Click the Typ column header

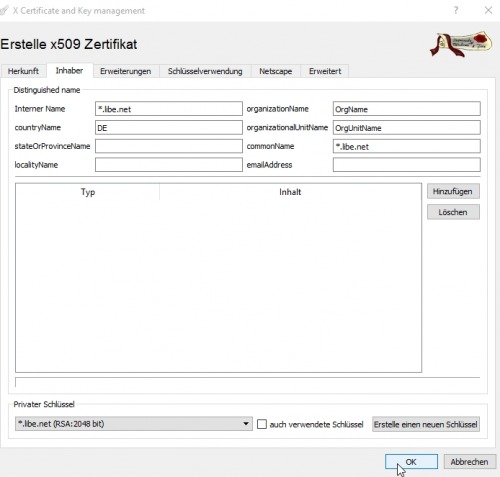88,192
